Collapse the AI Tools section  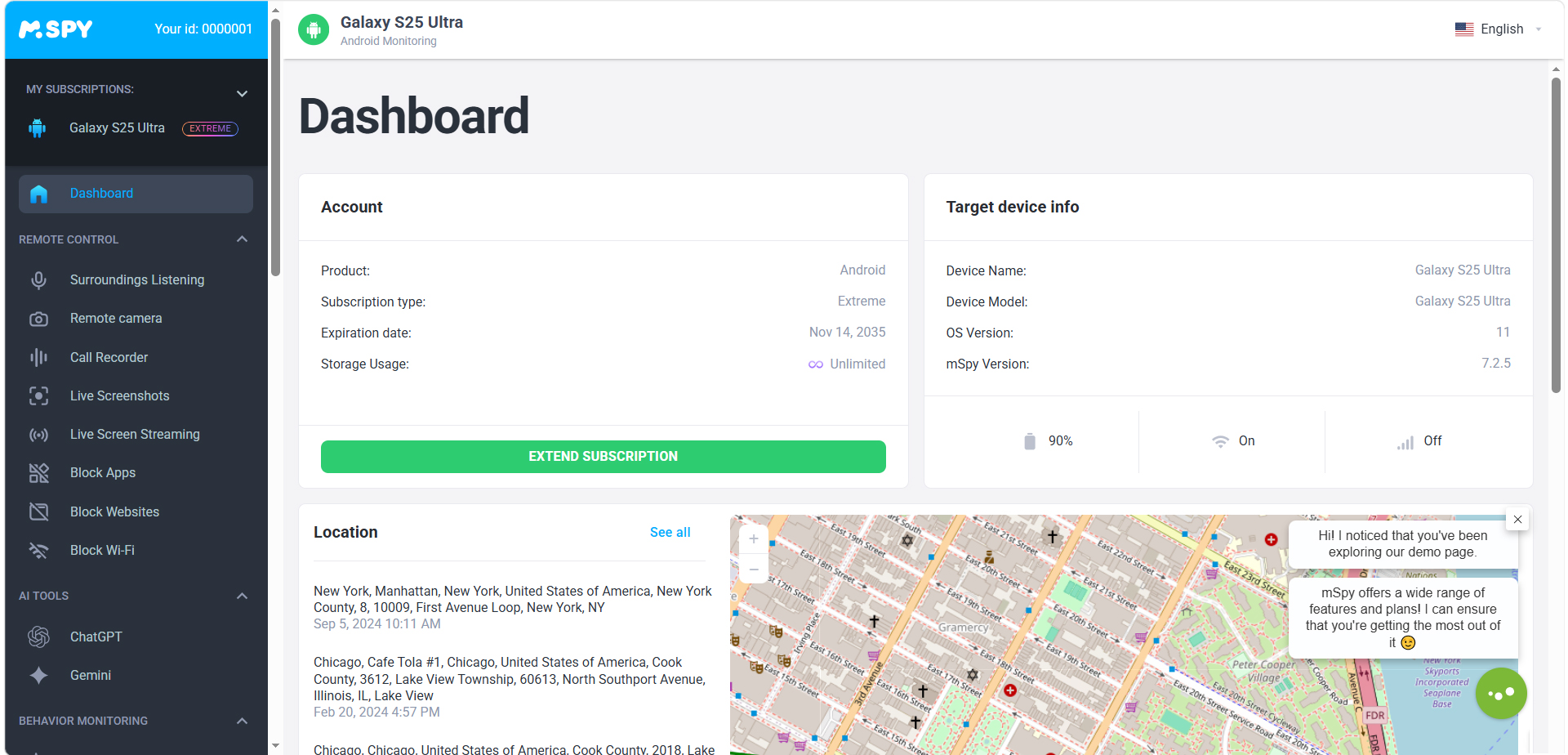tap(242, 596)
